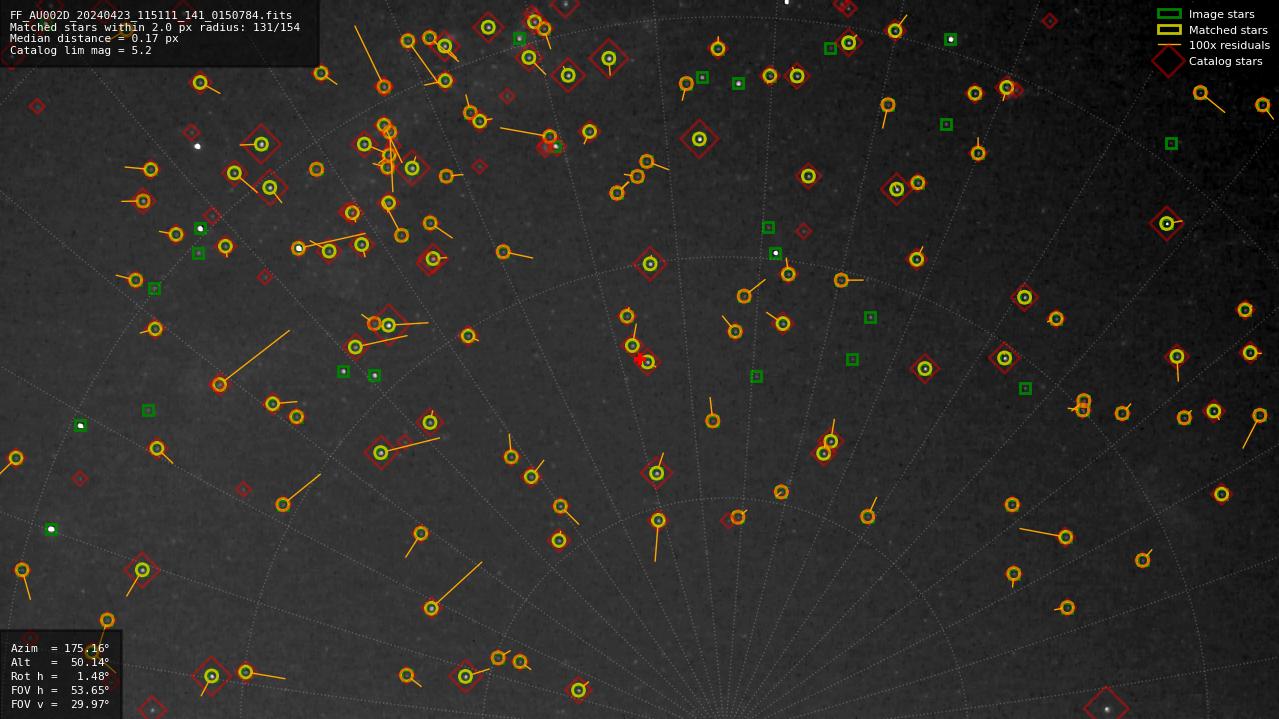Click the yellow rectangle legend symbol for Matched stars

(x=1169, y=30)
